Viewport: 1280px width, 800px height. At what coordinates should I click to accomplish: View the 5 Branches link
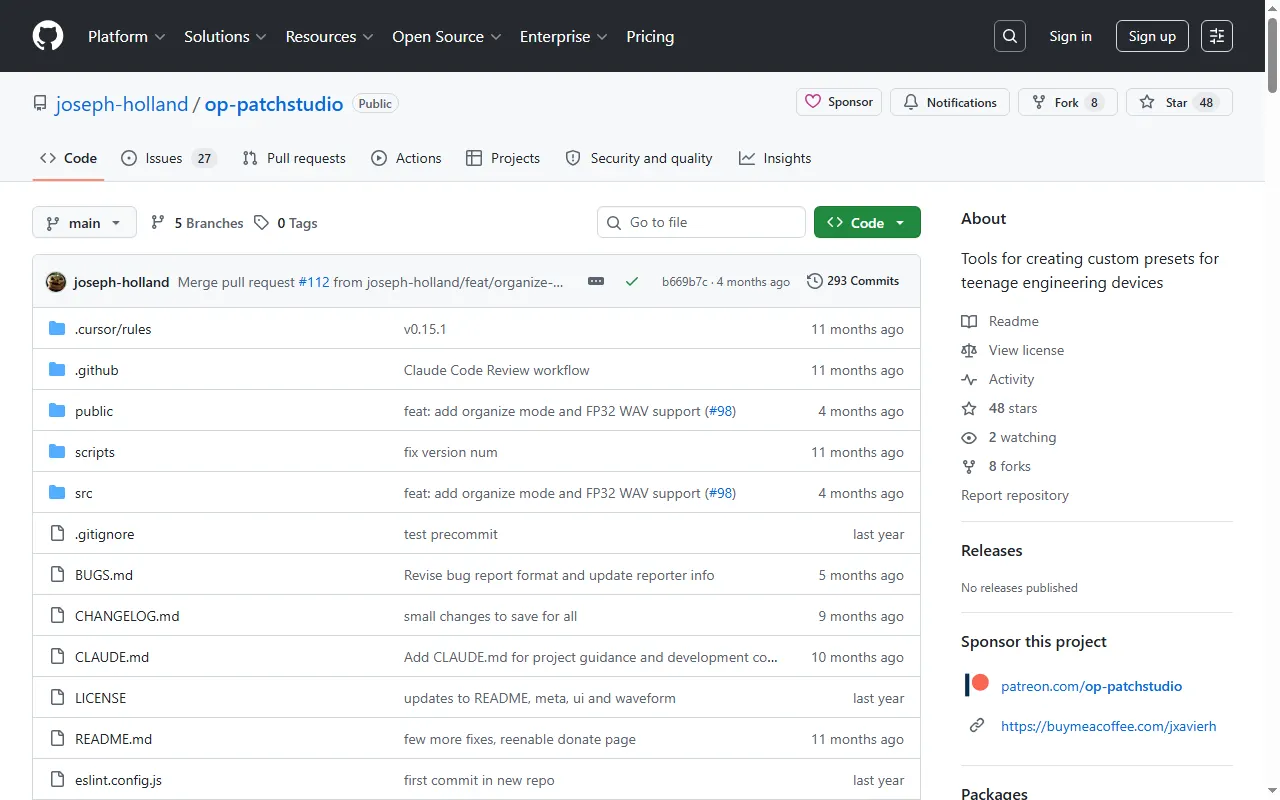coord(197,223)
